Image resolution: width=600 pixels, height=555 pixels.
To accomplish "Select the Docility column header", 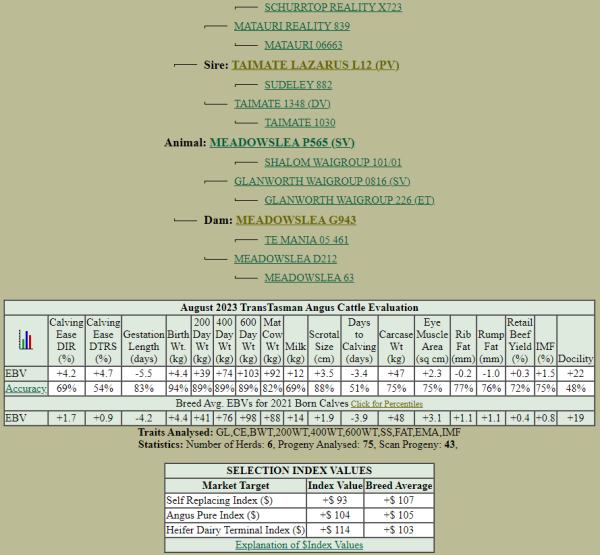I will coord(576,341).
